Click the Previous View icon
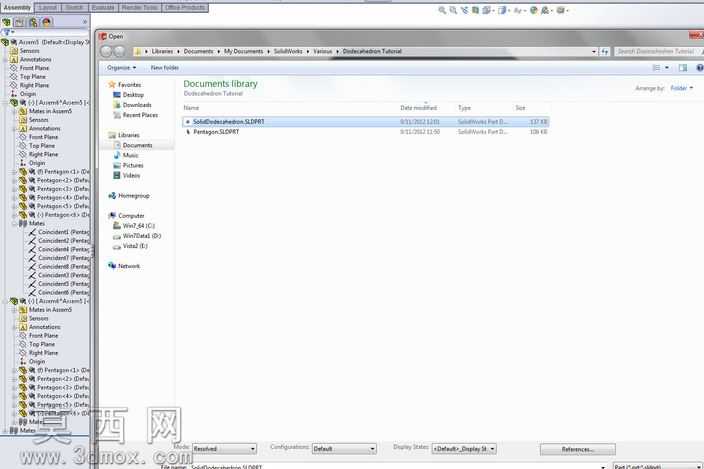This screenshot has width=704, height=469. pyautogui.click(x=464, y=10)
